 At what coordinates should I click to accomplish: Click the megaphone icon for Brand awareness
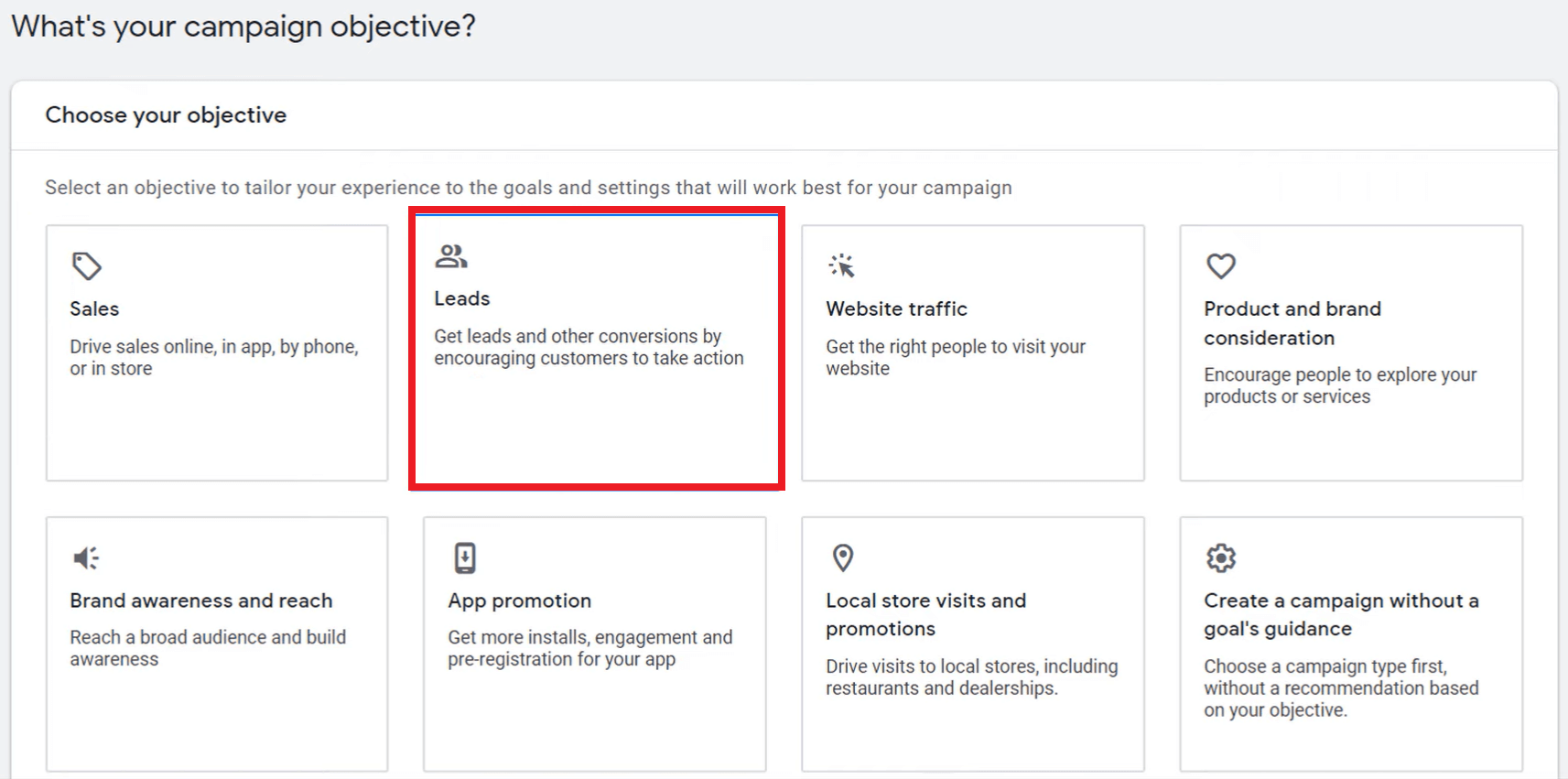86,557
